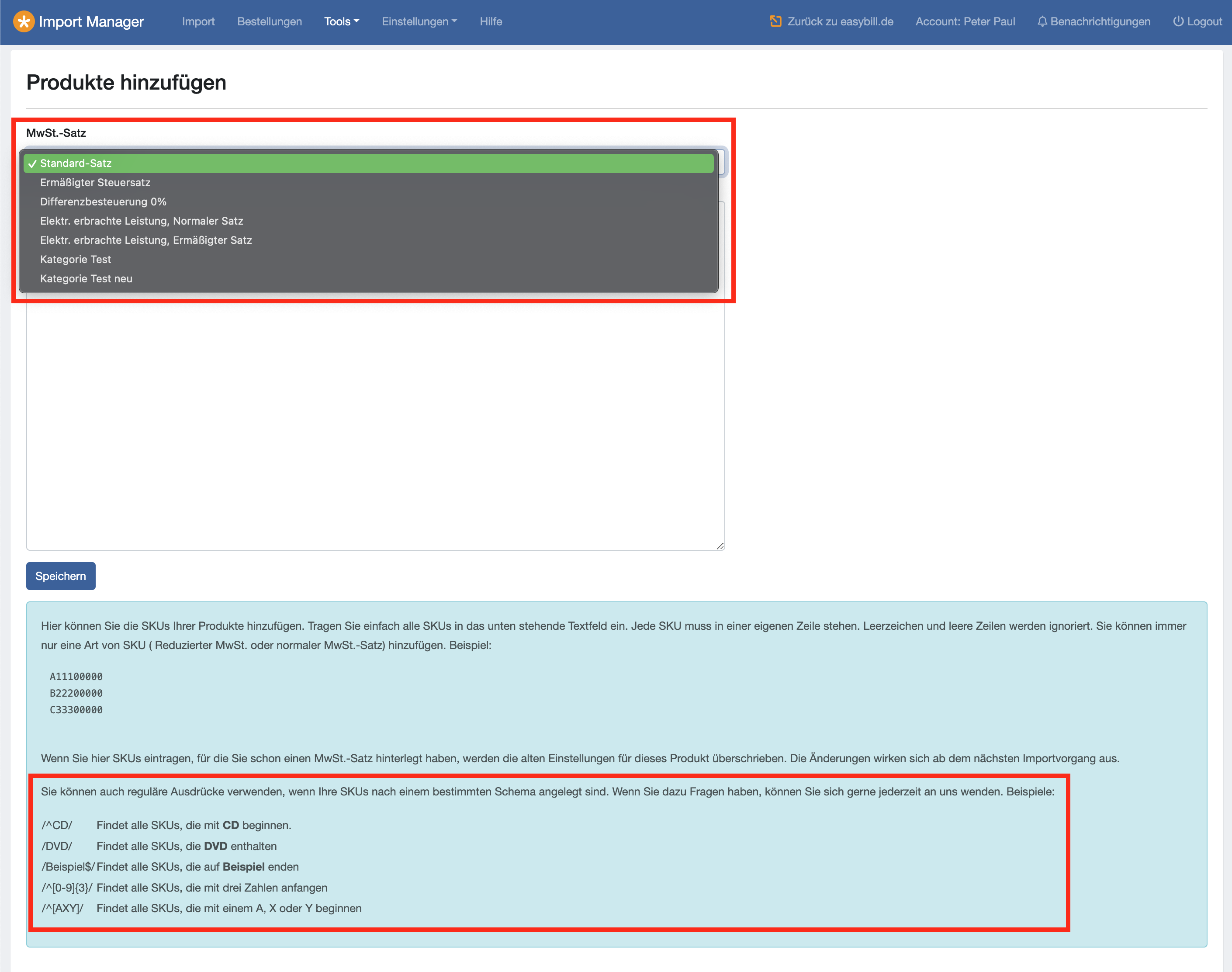
Task: Open Benachrichtigungen notifications
Action: pos(1094,21)
